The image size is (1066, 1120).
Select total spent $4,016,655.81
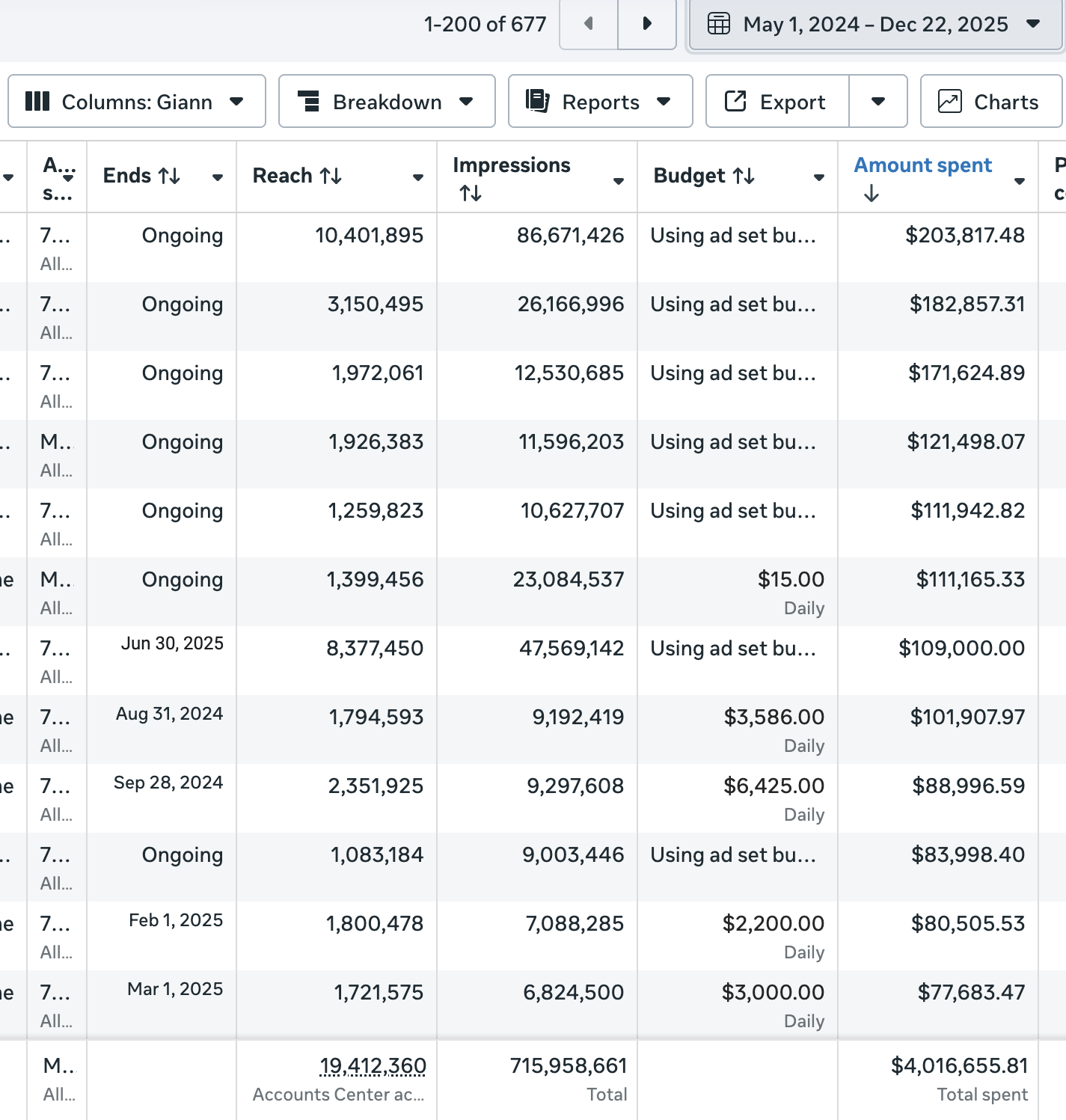959,1066
